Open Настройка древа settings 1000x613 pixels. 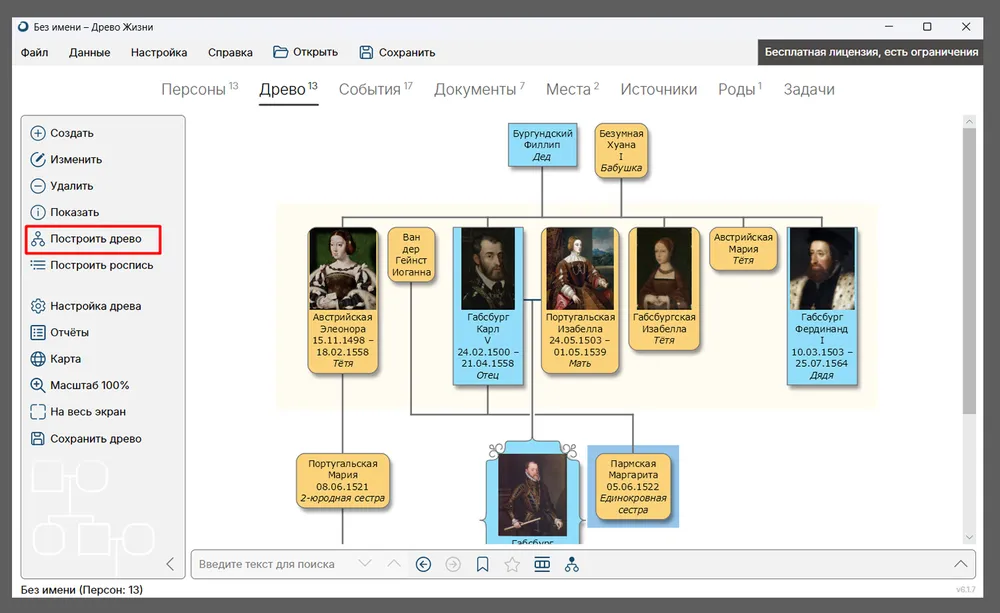click(x=95, y=306)
